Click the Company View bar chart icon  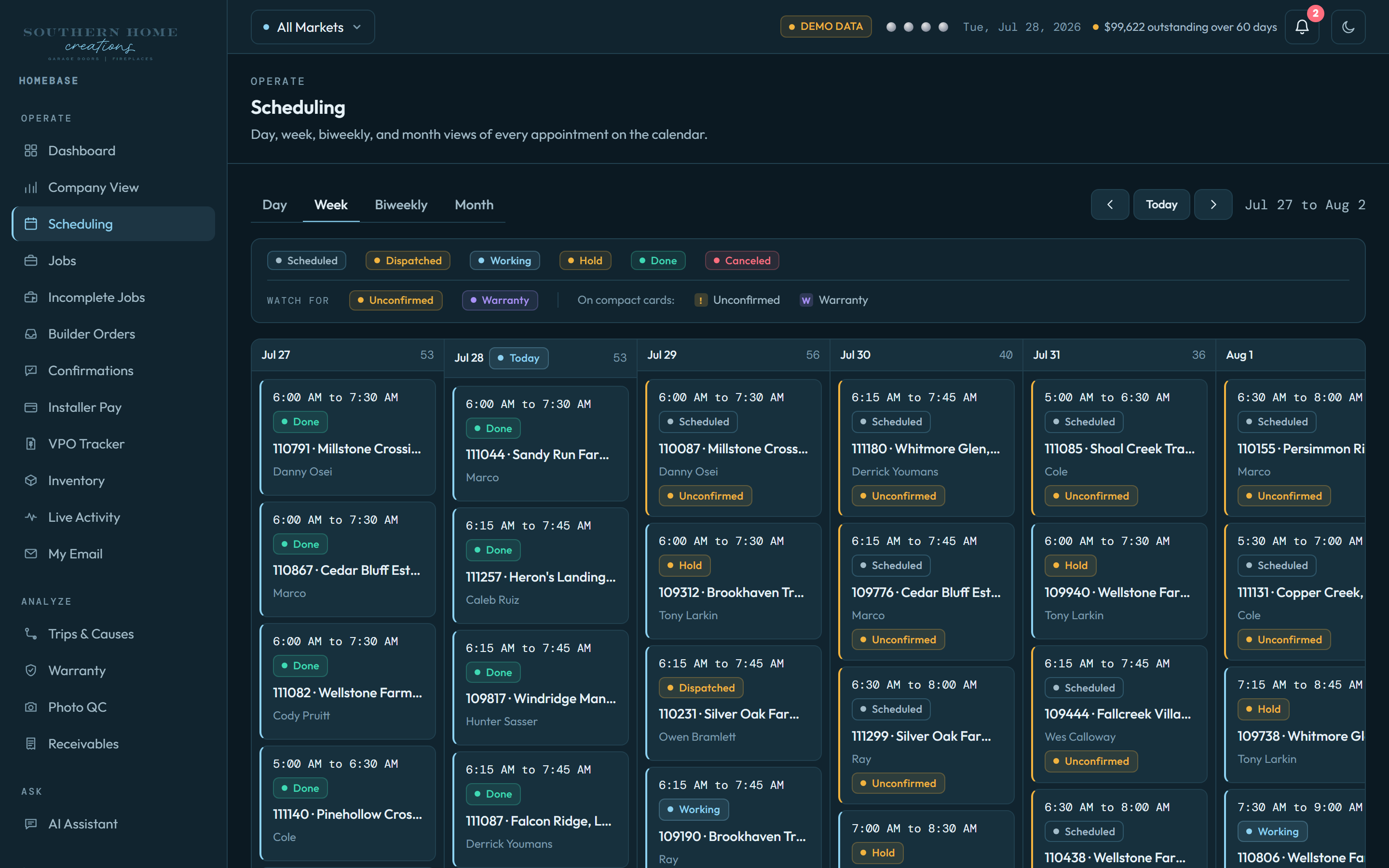(x=31, y=187)
